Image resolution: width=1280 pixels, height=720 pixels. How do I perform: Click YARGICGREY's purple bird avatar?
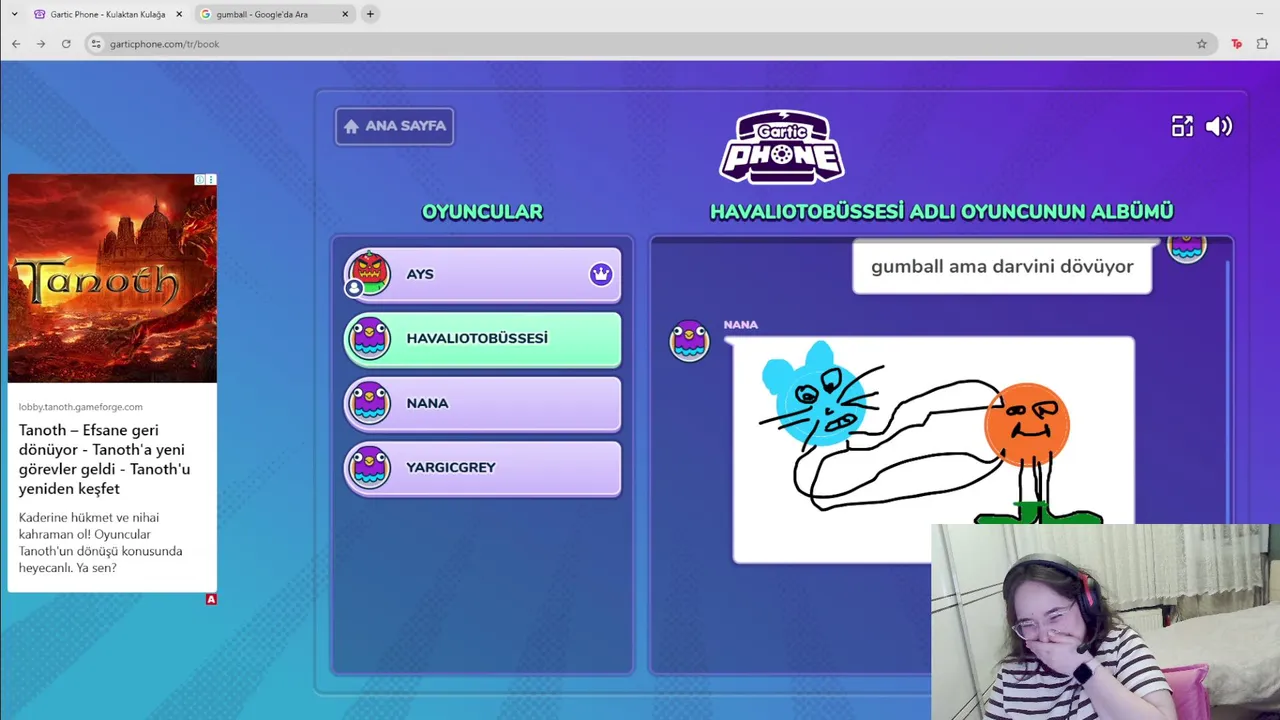pos(369,467)
